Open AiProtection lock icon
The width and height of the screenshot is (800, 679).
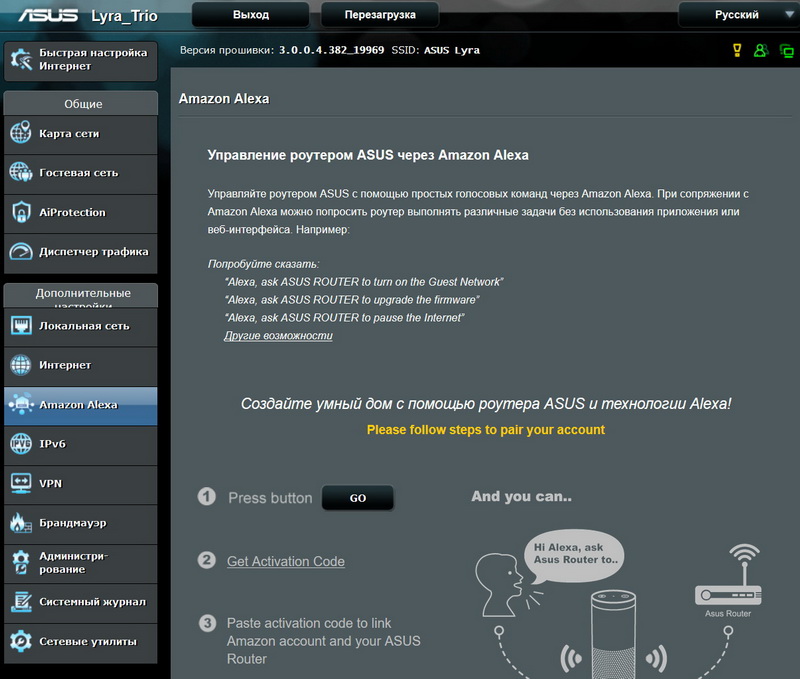21,212
